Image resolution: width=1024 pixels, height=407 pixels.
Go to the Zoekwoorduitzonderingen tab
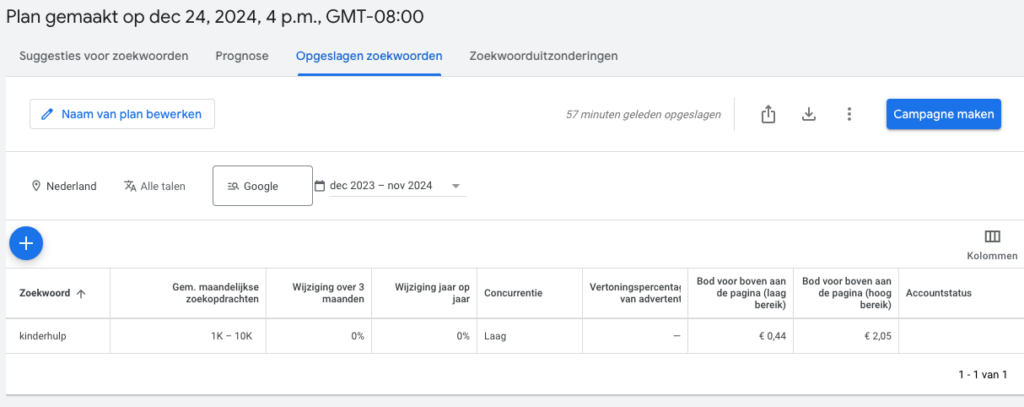point(543,56)
